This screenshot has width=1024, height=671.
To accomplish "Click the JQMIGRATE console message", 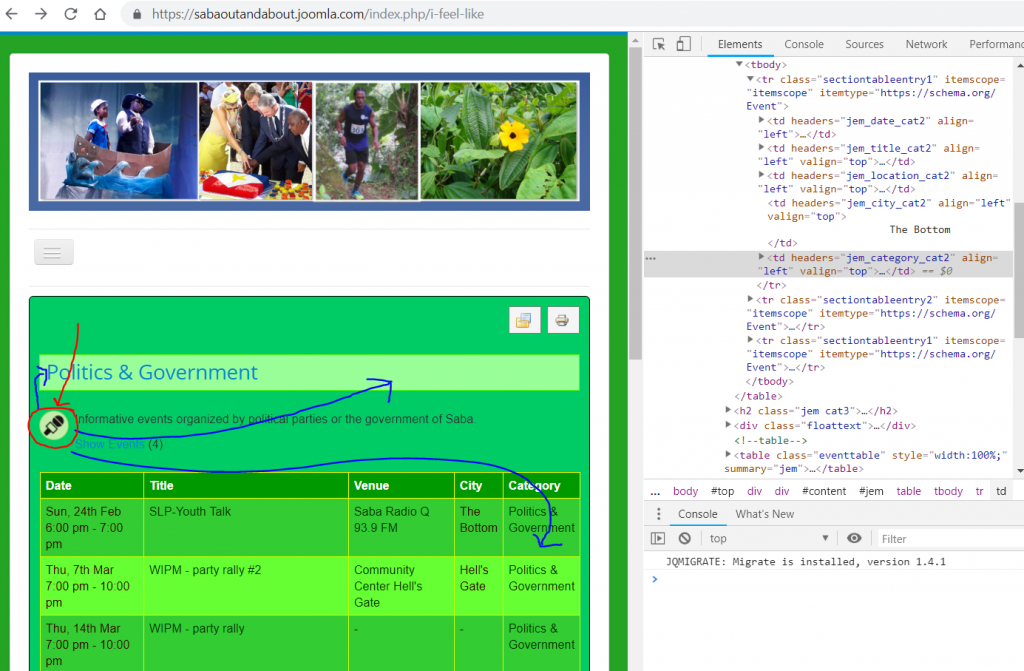I will [x=805, y=562].
